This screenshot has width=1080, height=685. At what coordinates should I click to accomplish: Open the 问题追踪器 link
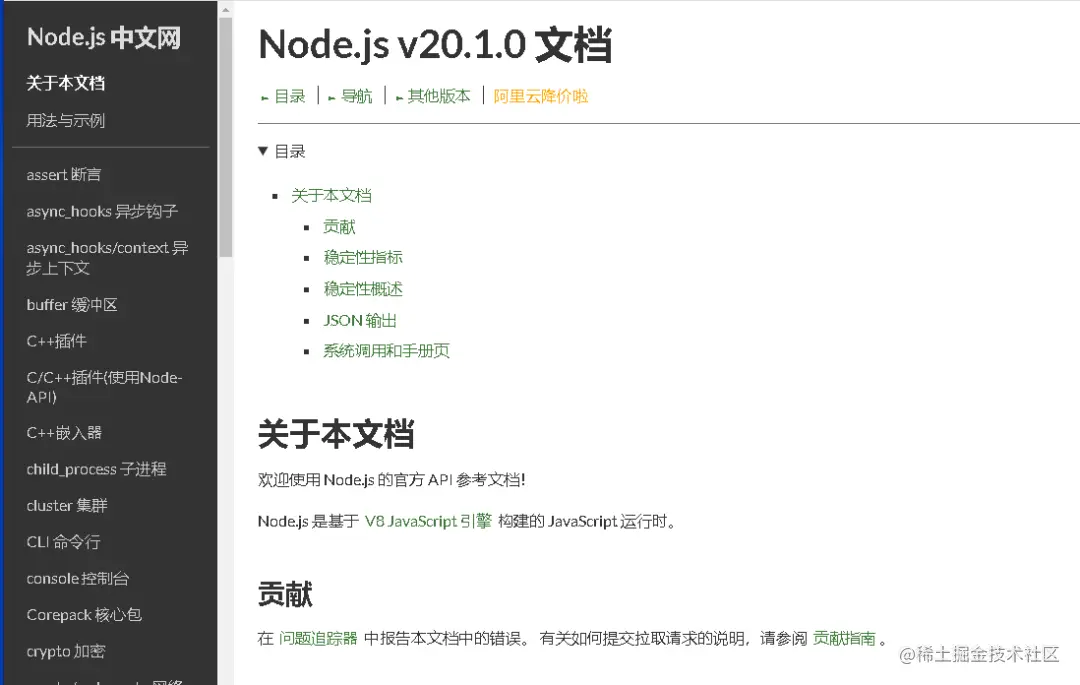click(318, 638)
